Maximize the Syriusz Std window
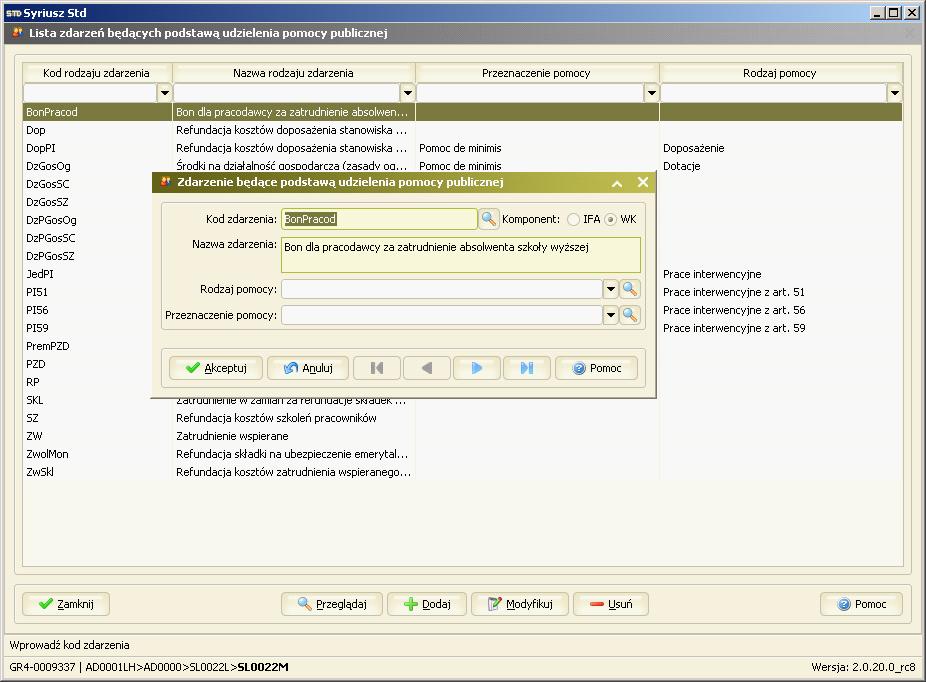 click(x=894, y=12)
